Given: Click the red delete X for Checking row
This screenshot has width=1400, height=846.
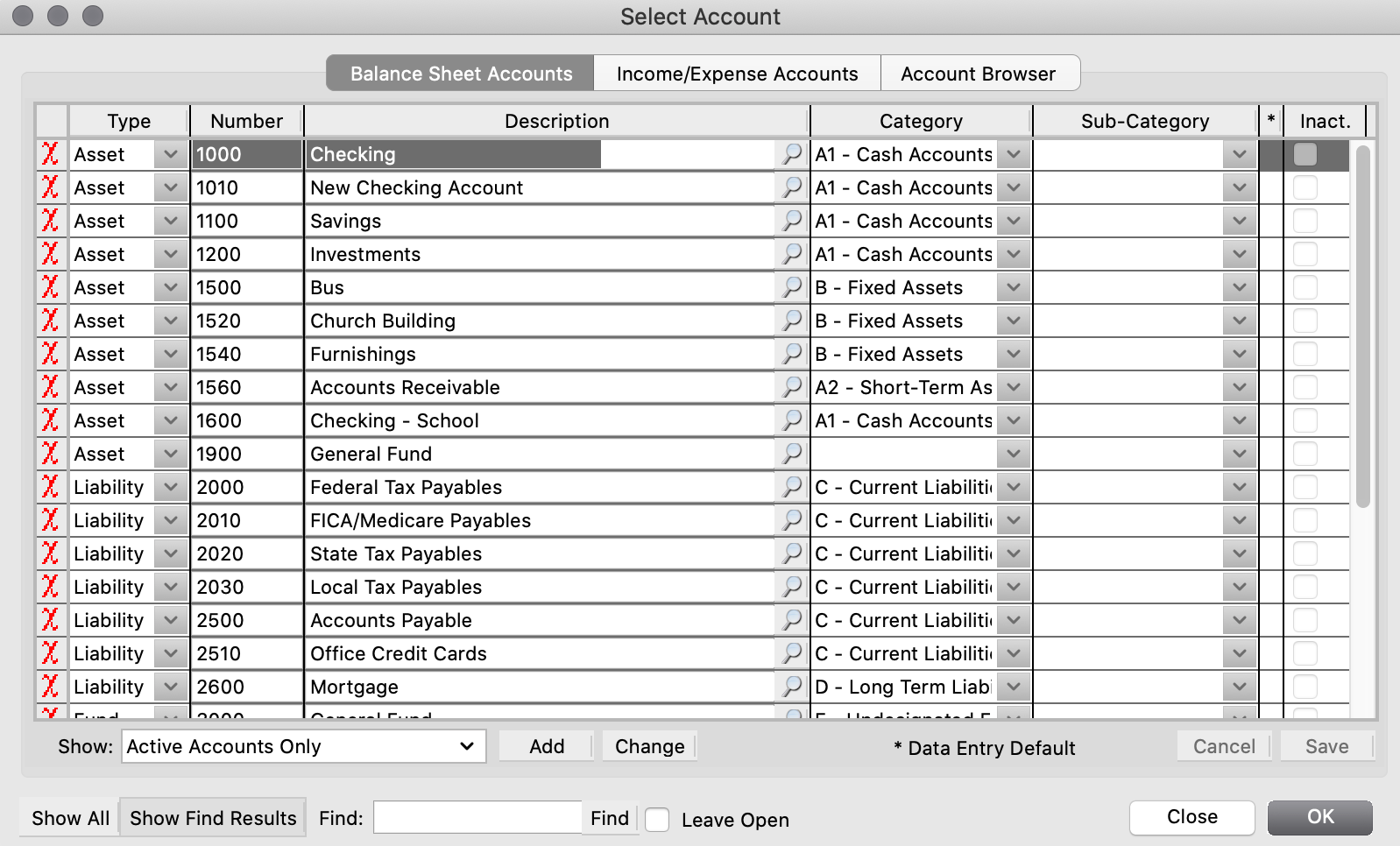Looking at the screenshot, I should 51,154.
